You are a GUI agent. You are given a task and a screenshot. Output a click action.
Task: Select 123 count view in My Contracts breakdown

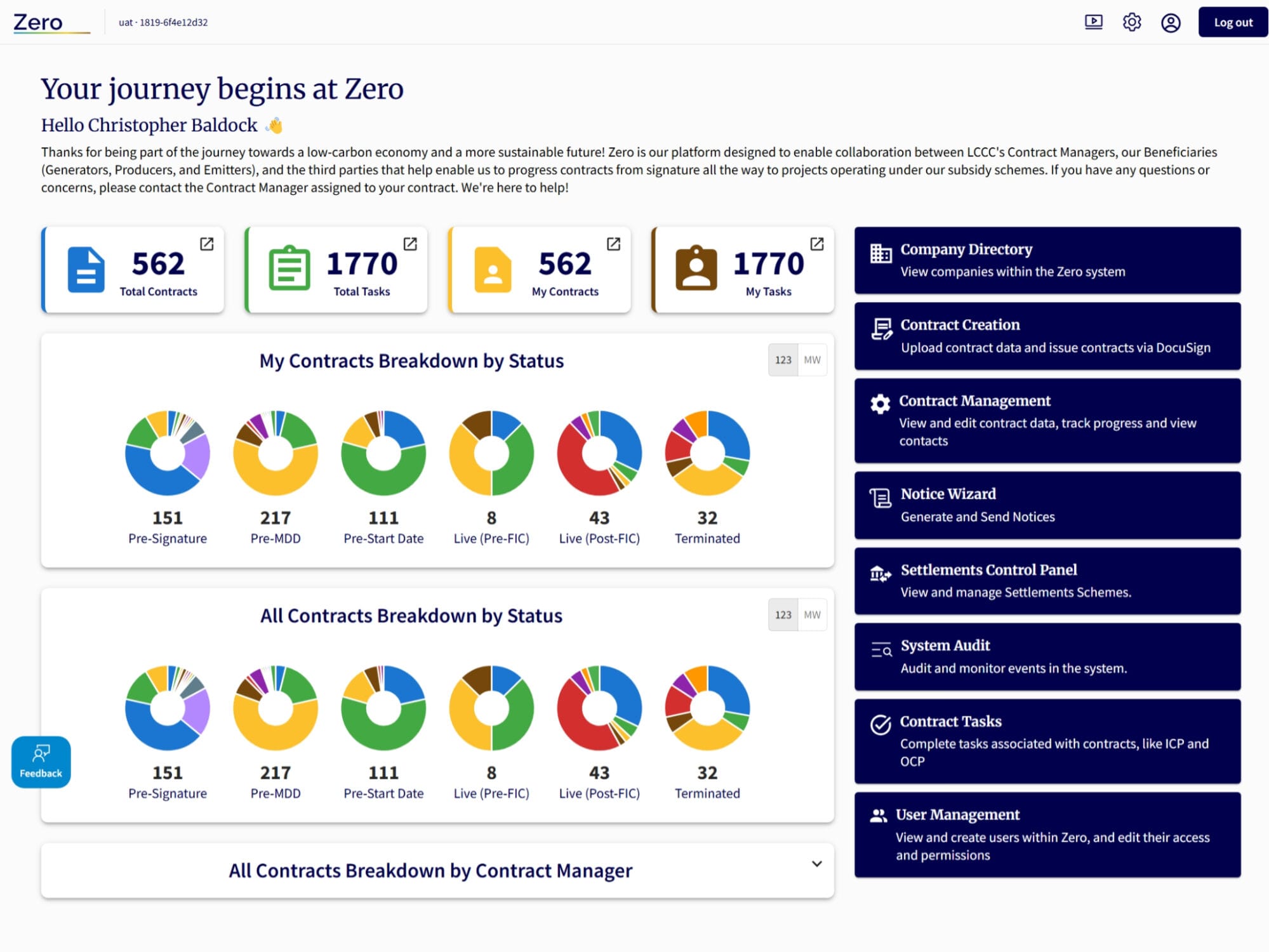click(783, 360)
